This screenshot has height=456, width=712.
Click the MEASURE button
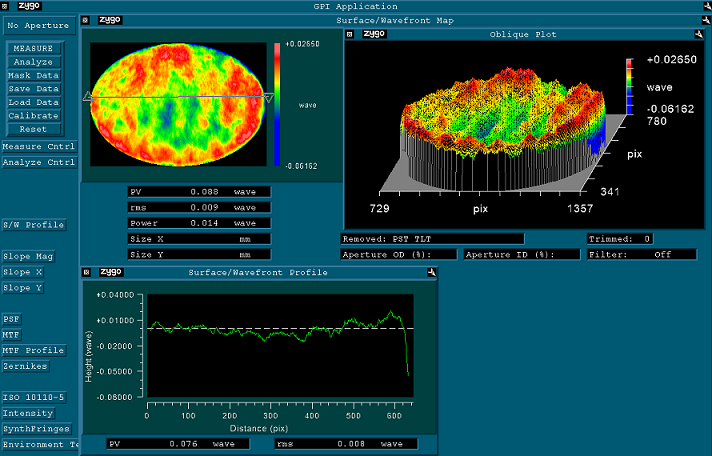point(34,48)
